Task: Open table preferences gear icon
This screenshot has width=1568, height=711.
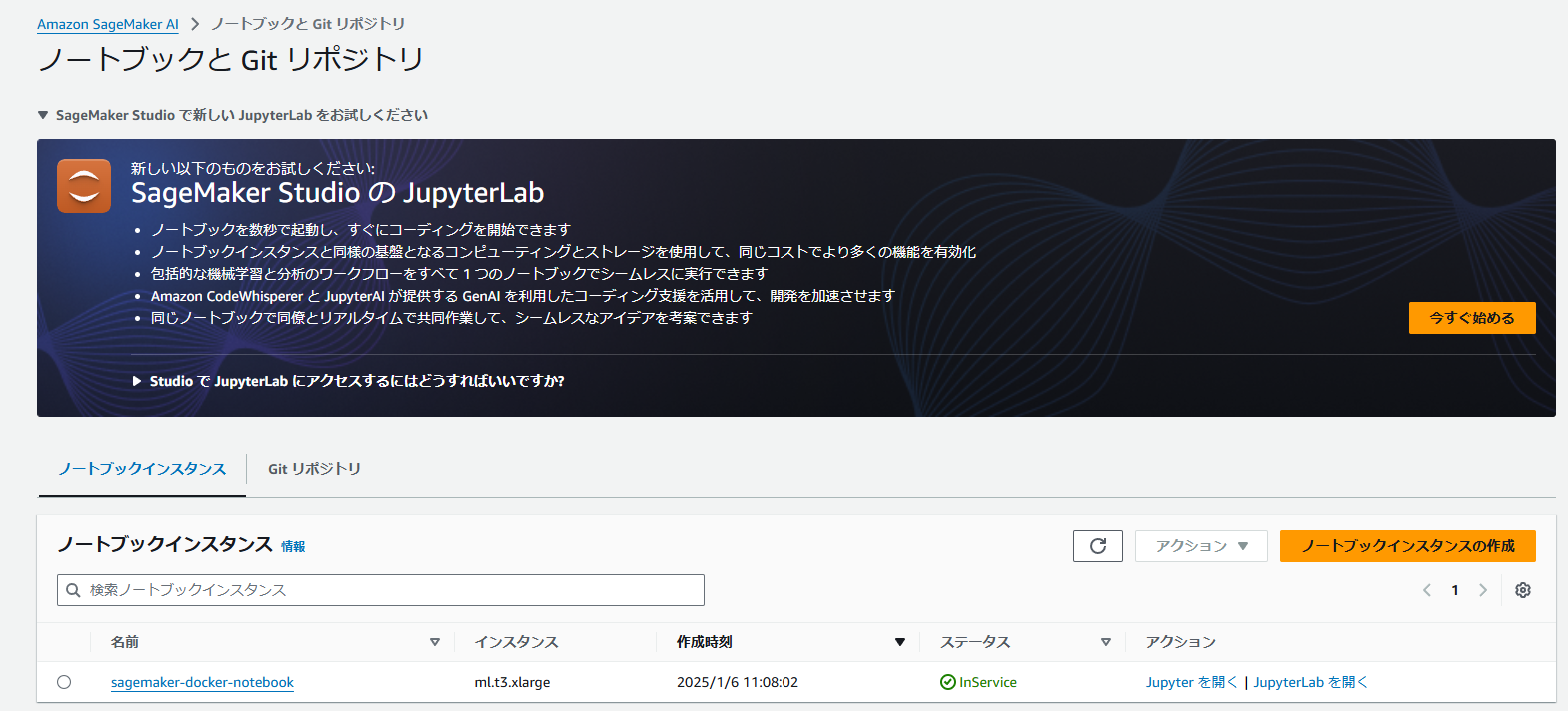Action: [x=1523, y=590]
